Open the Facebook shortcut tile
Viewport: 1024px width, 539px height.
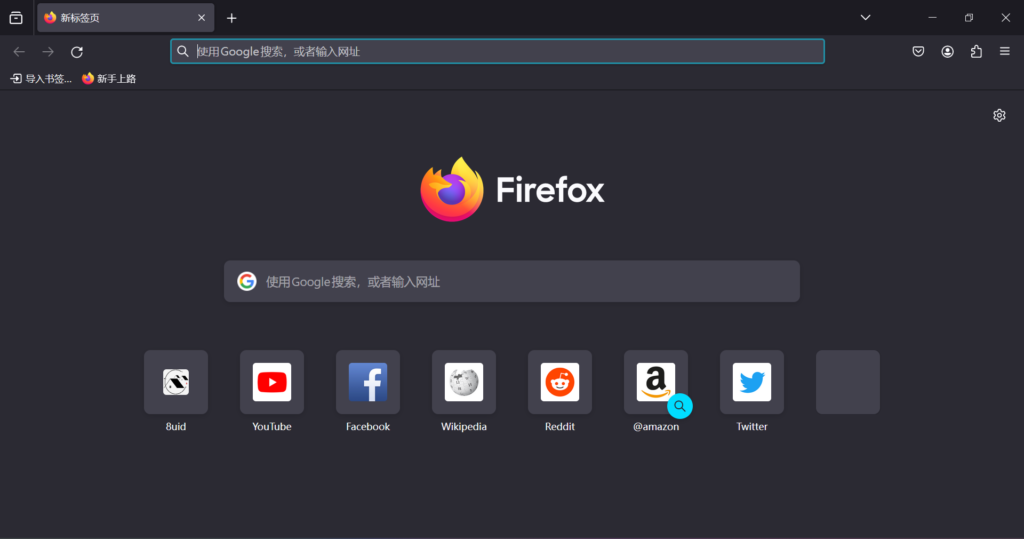tap(368, 382)
